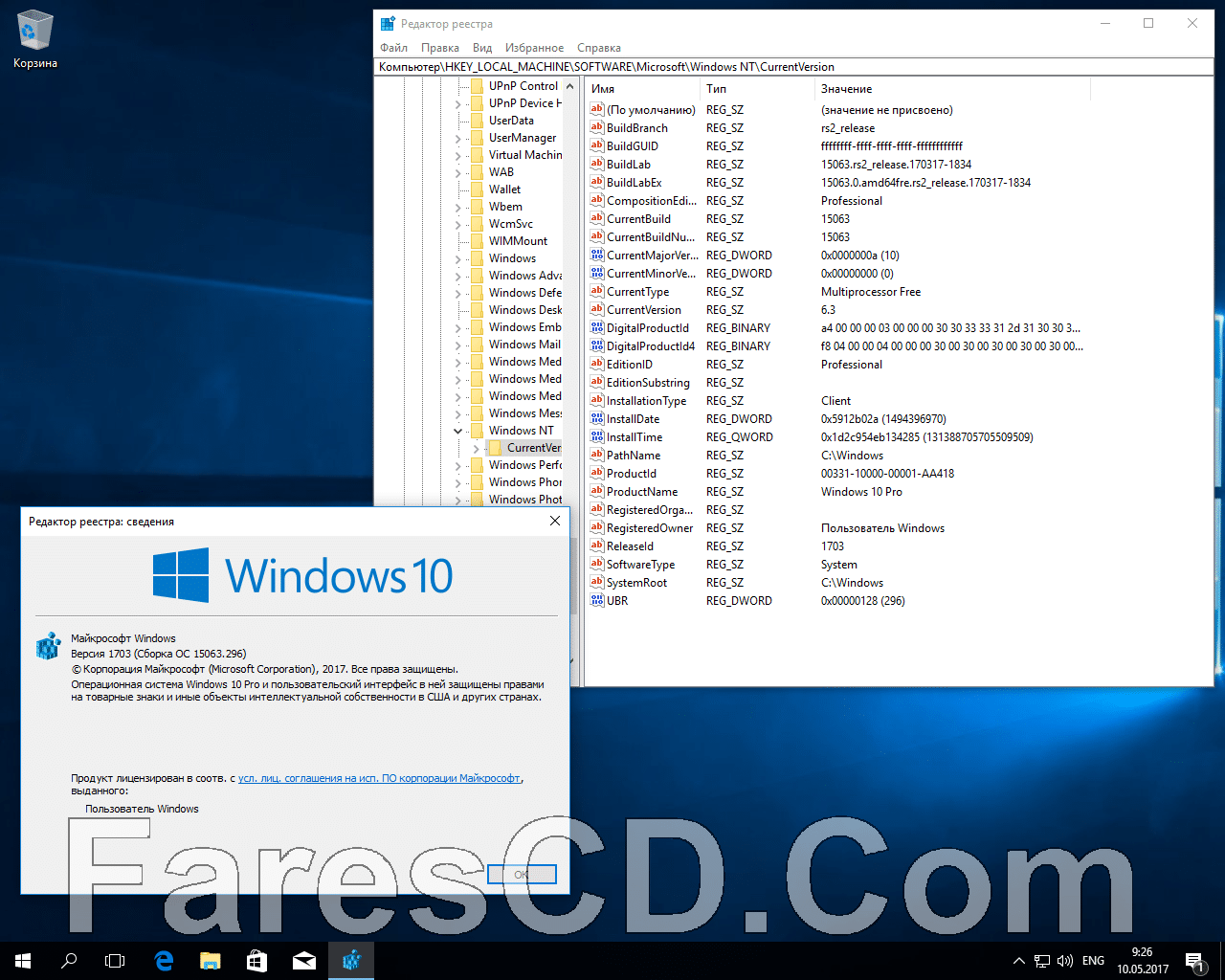Select the WIMMount tree key
The width and height of the screenshot is (1225, 980).
point(518,241)
